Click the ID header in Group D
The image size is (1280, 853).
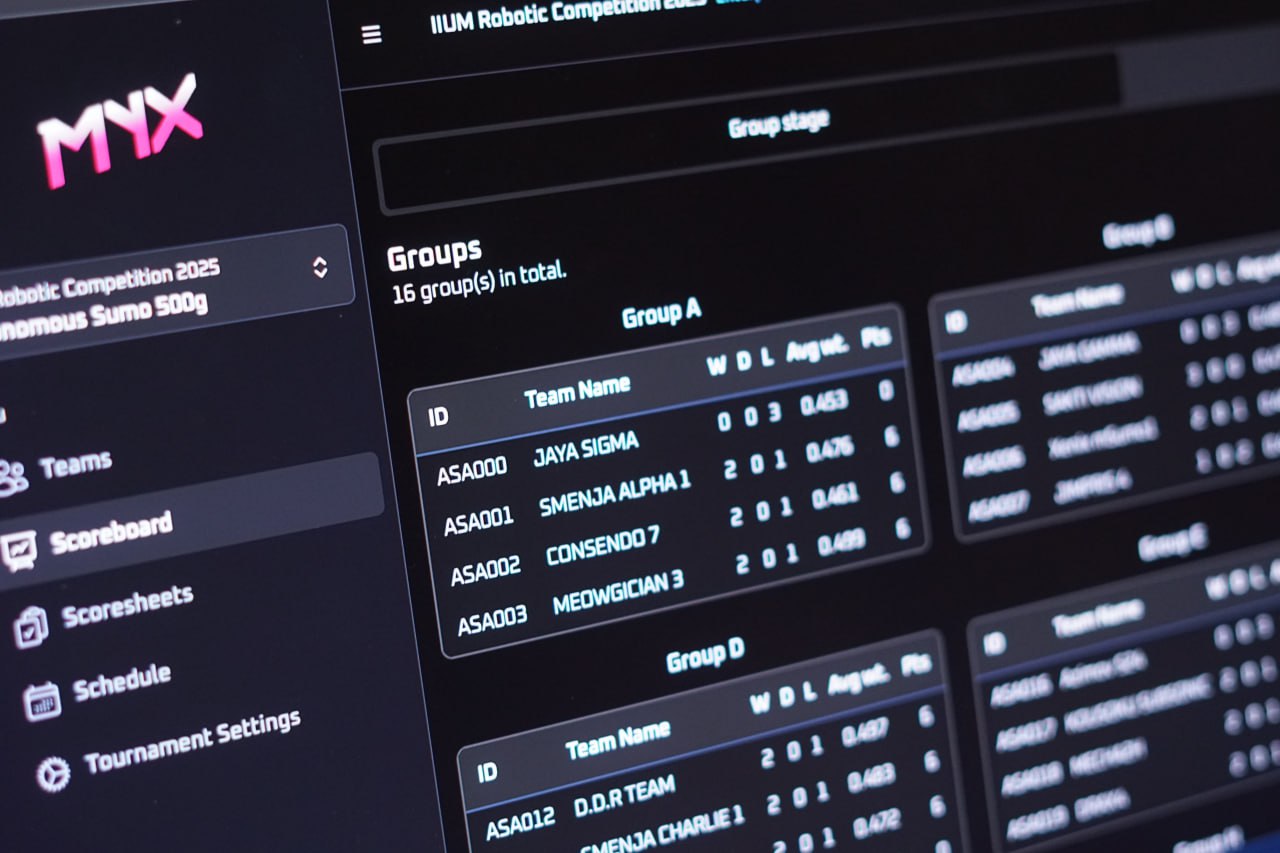click(x=487, y=773)
